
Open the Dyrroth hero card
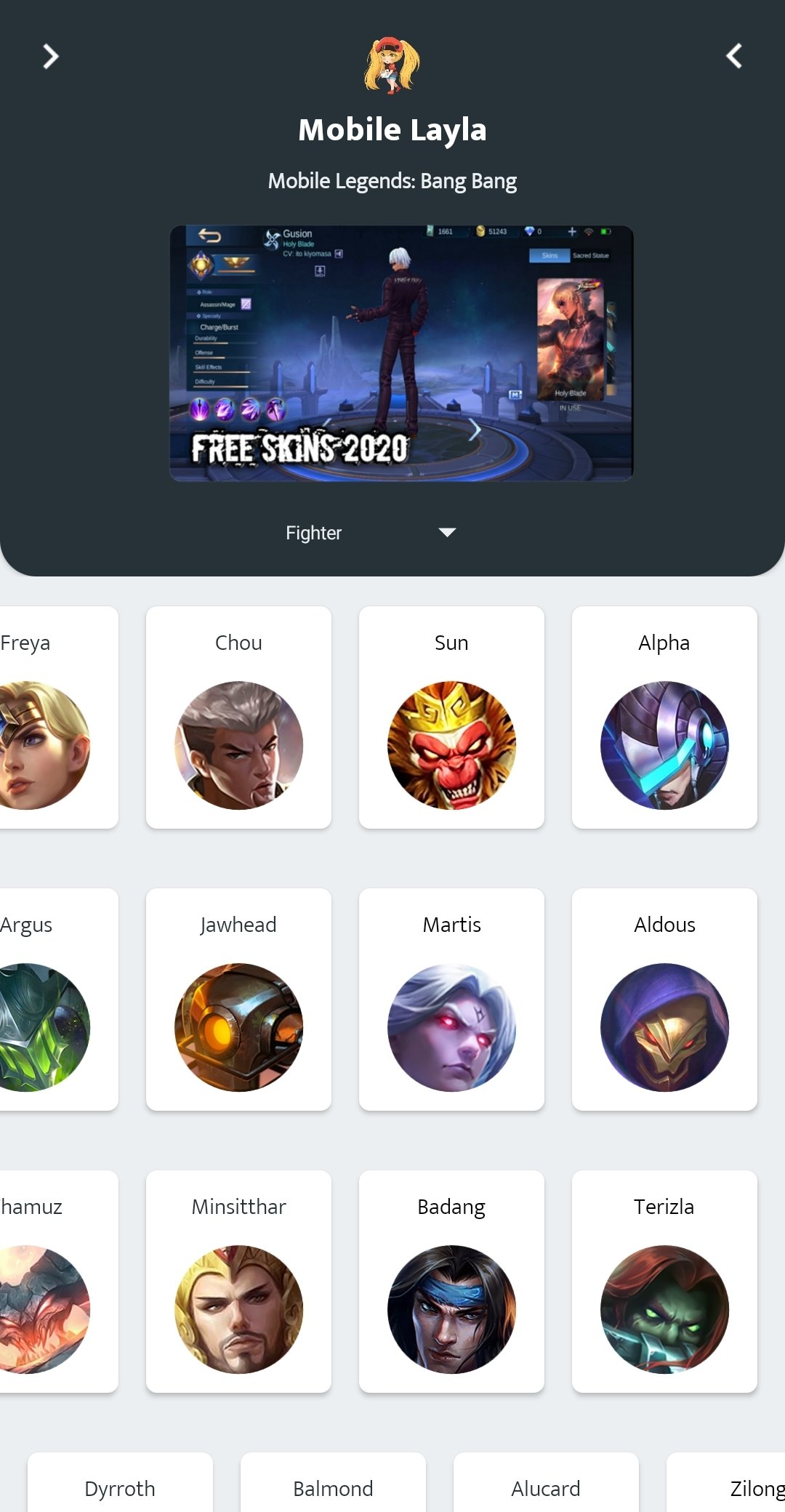[x=120, y=1482]
